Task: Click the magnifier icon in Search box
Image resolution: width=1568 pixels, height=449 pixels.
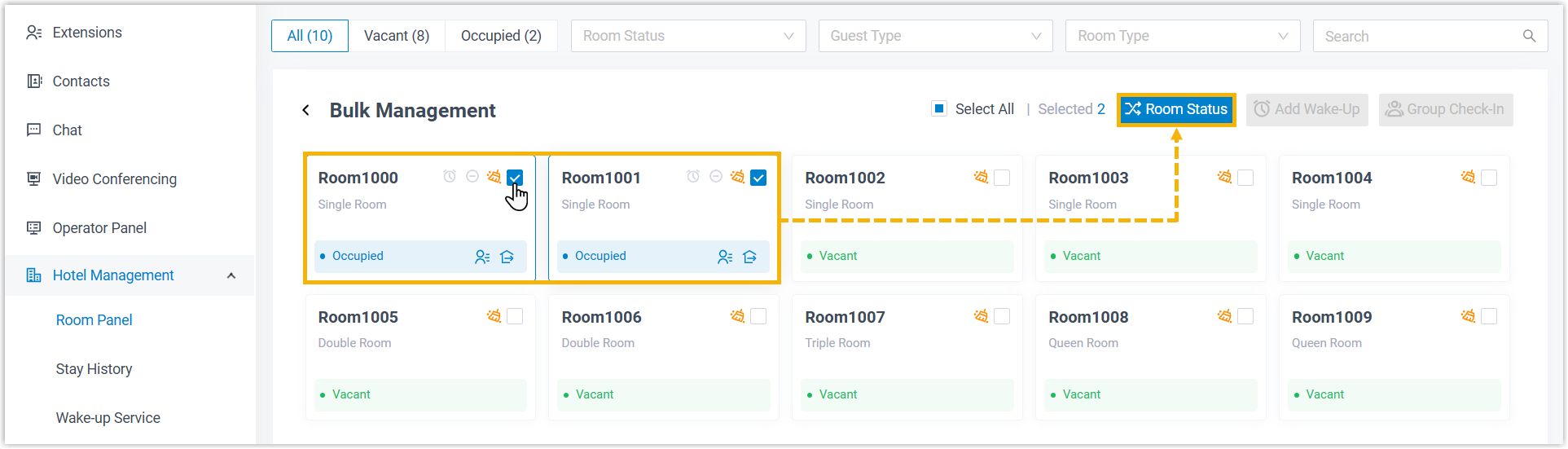Action: [1529, 36]
